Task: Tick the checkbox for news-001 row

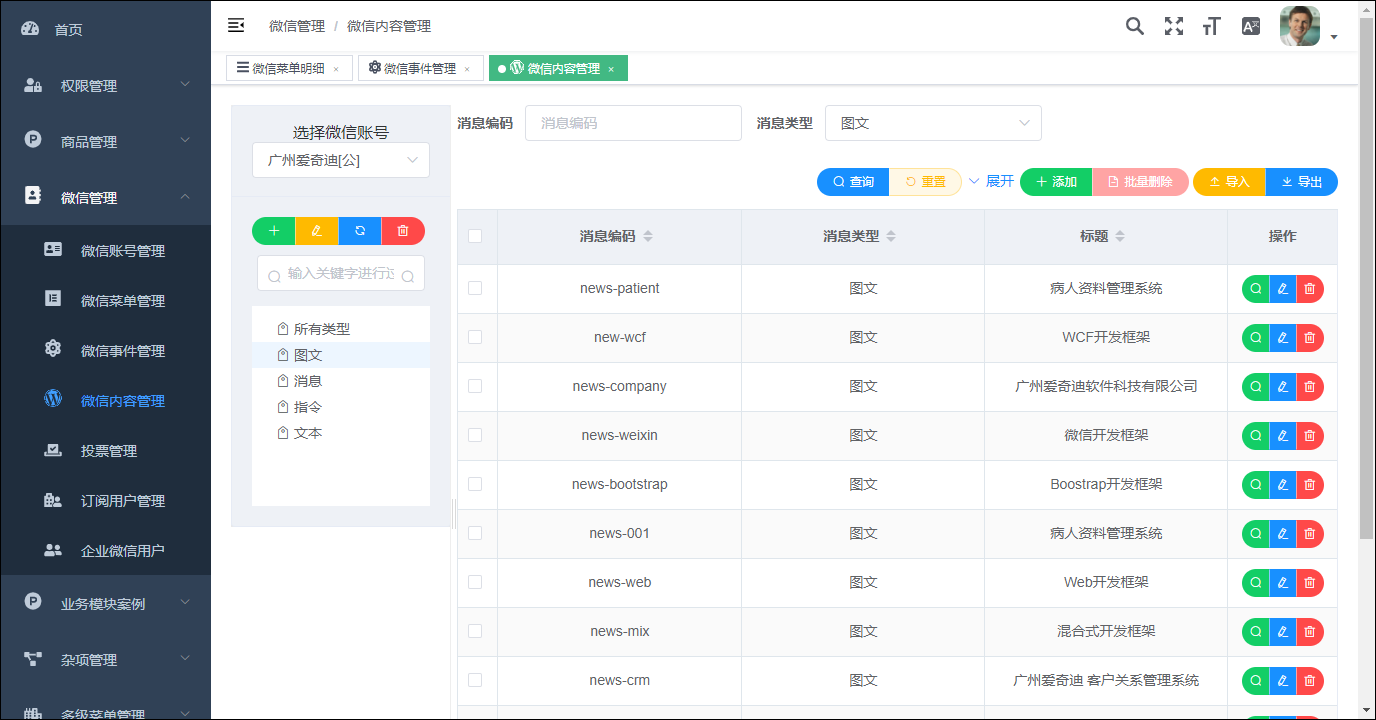Action: click(x=475, y=533)
